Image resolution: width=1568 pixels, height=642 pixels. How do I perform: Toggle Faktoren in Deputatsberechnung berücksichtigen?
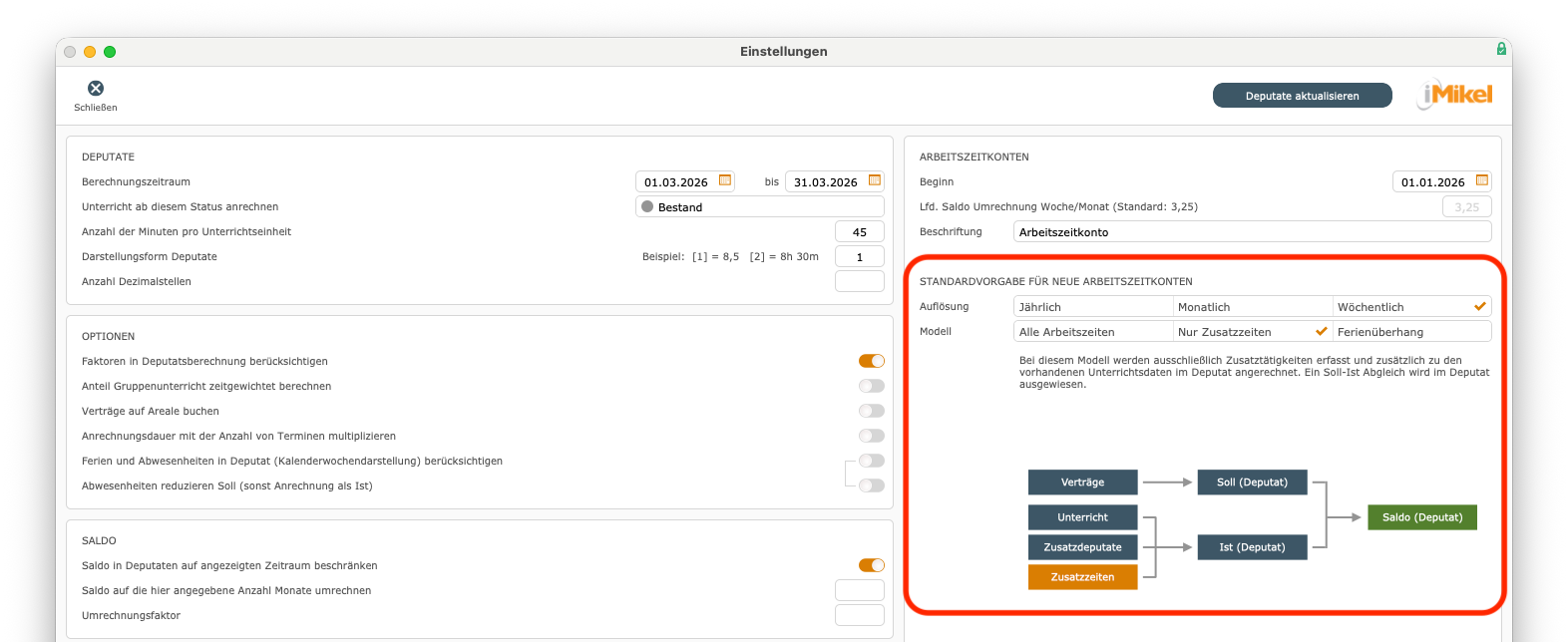pyautogui.click(x=871, y=361)
